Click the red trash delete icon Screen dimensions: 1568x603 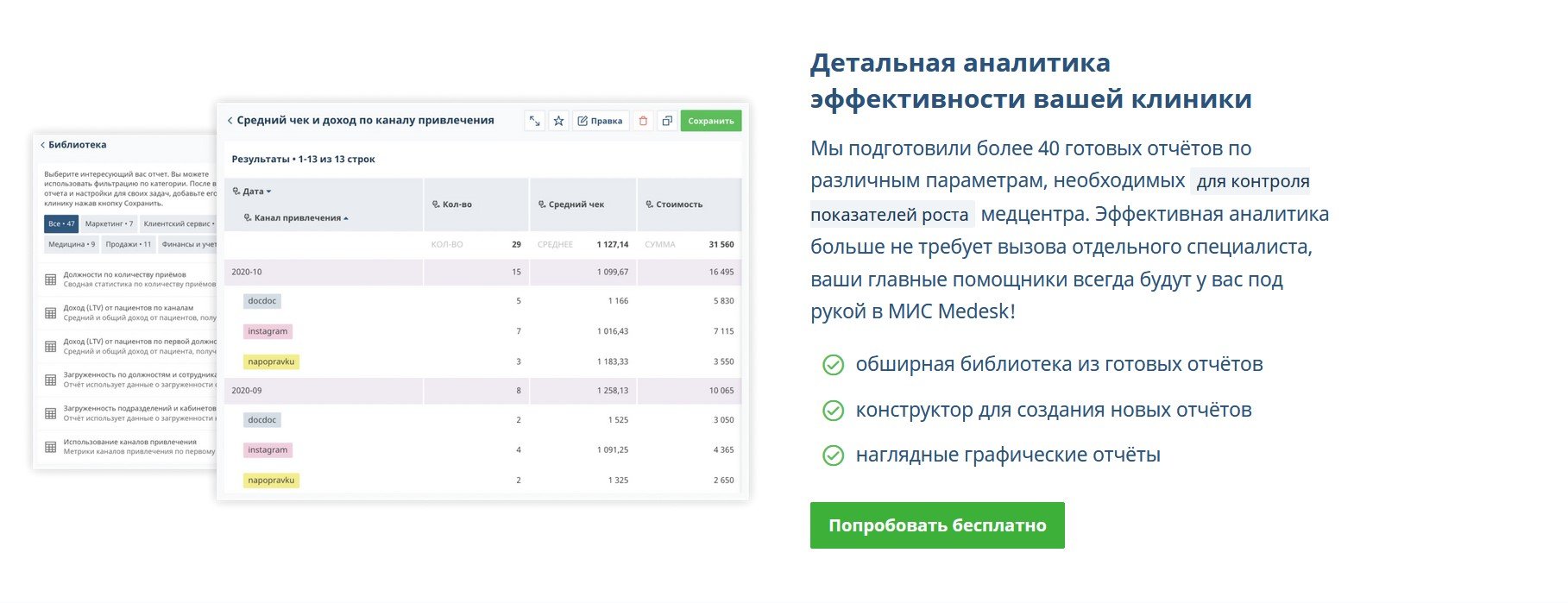click(643, 122)
